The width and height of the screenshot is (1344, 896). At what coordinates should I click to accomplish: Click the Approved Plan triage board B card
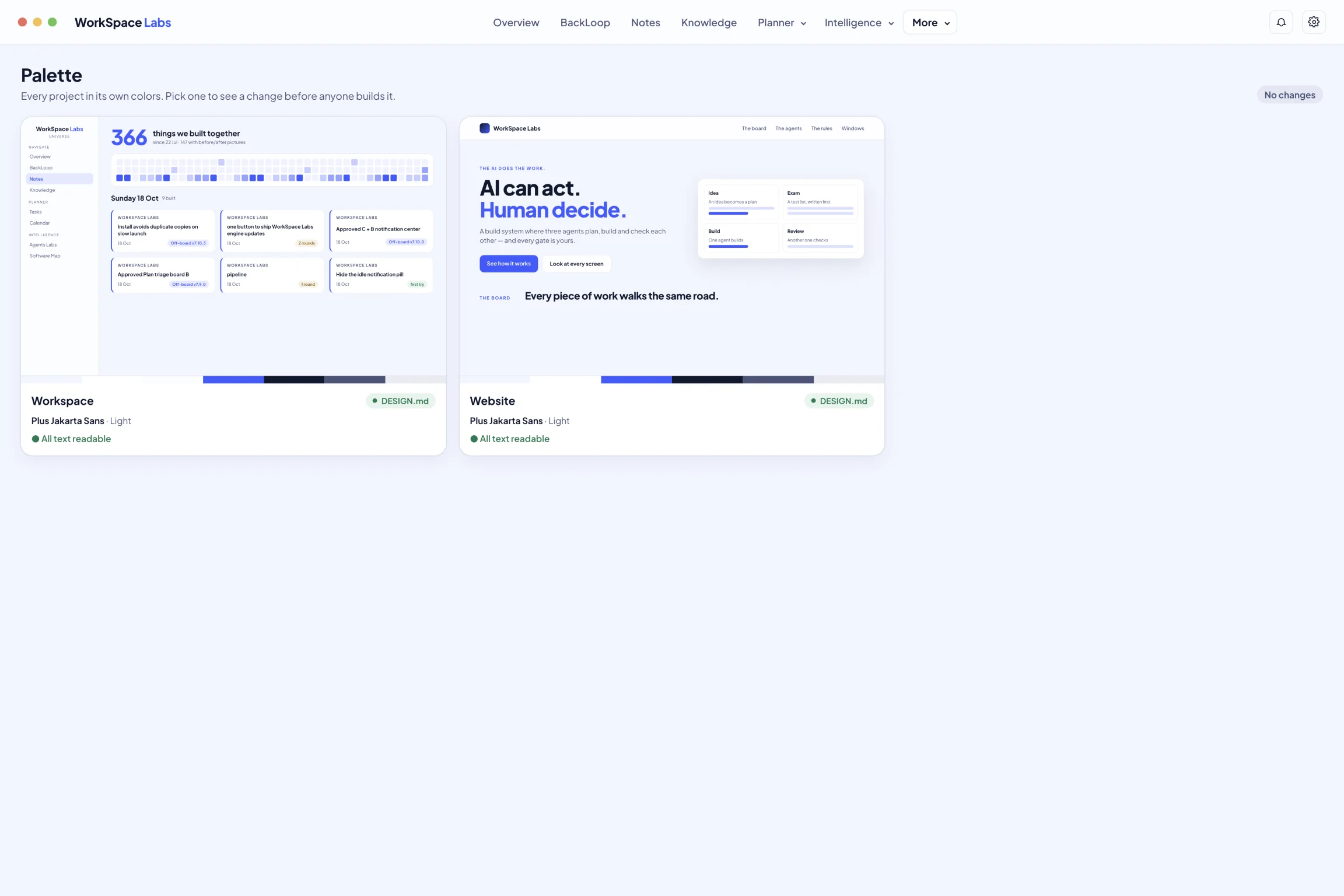point(163,275)
